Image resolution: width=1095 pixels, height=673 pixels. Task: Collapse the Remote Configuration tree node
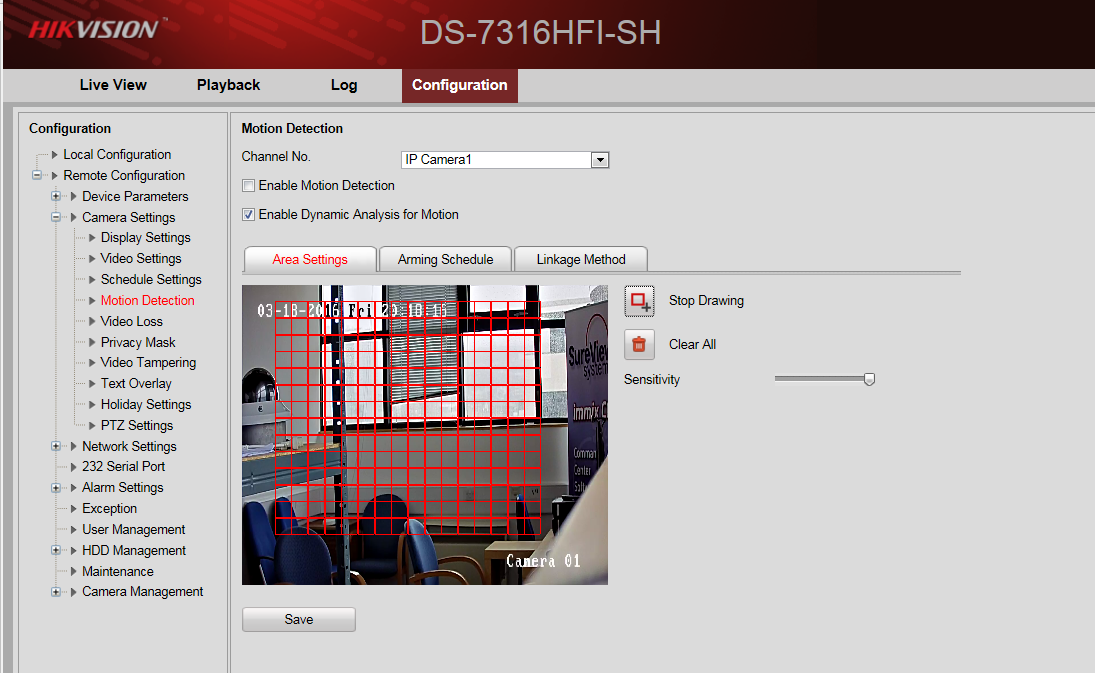click(37, 175)
